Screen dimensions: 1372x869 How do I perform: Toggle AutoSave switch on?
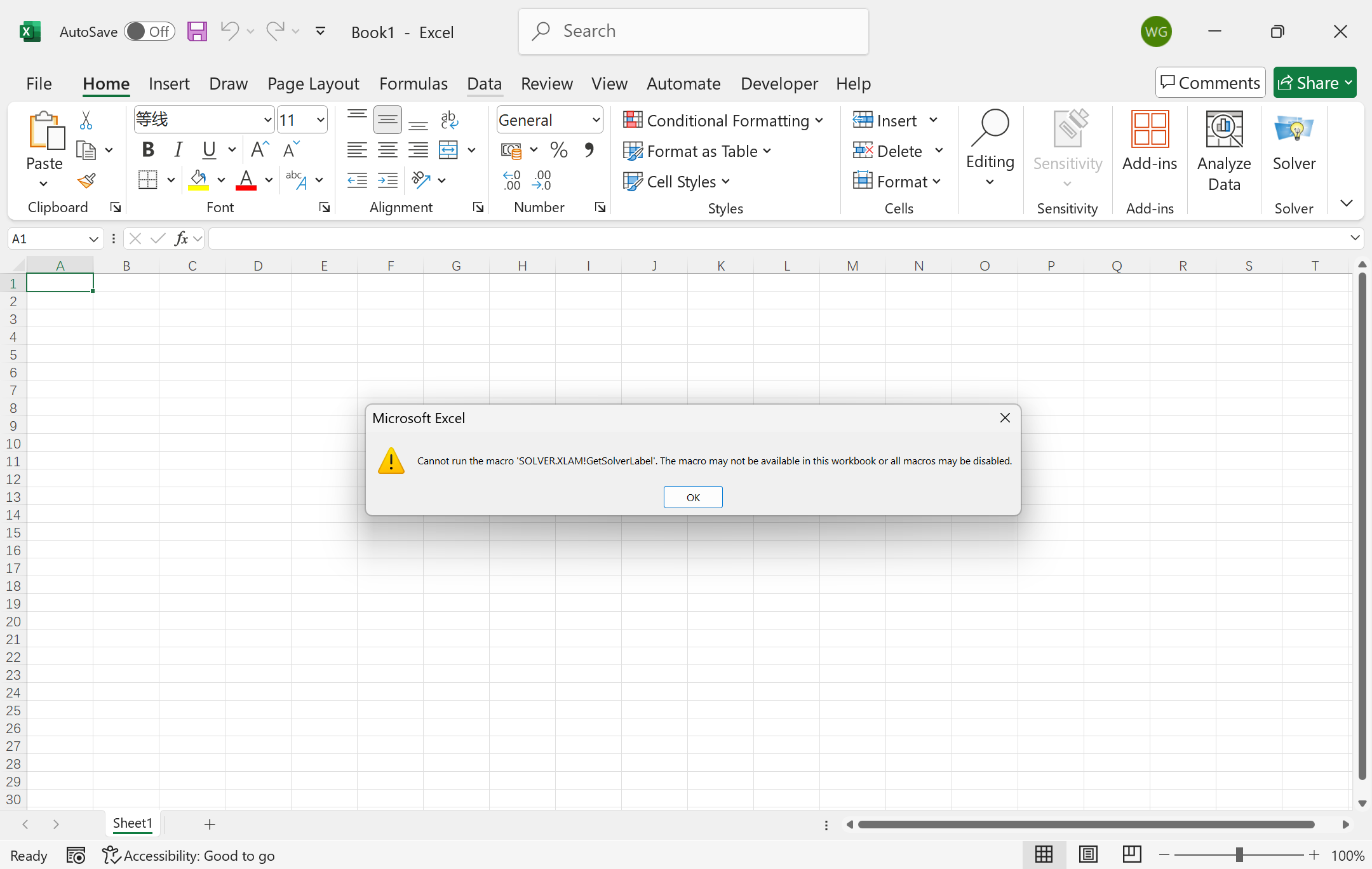click(x=149, y=31)
